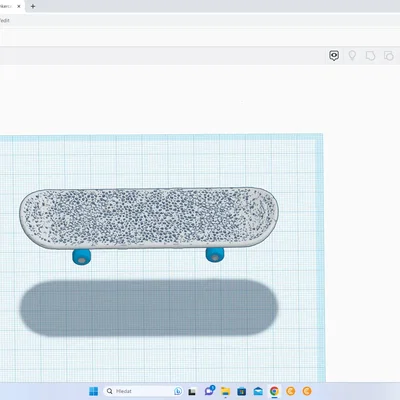Click the lightbulb Hide selected icon
Viewport: 400px width, 400px height.
(352, 55)
